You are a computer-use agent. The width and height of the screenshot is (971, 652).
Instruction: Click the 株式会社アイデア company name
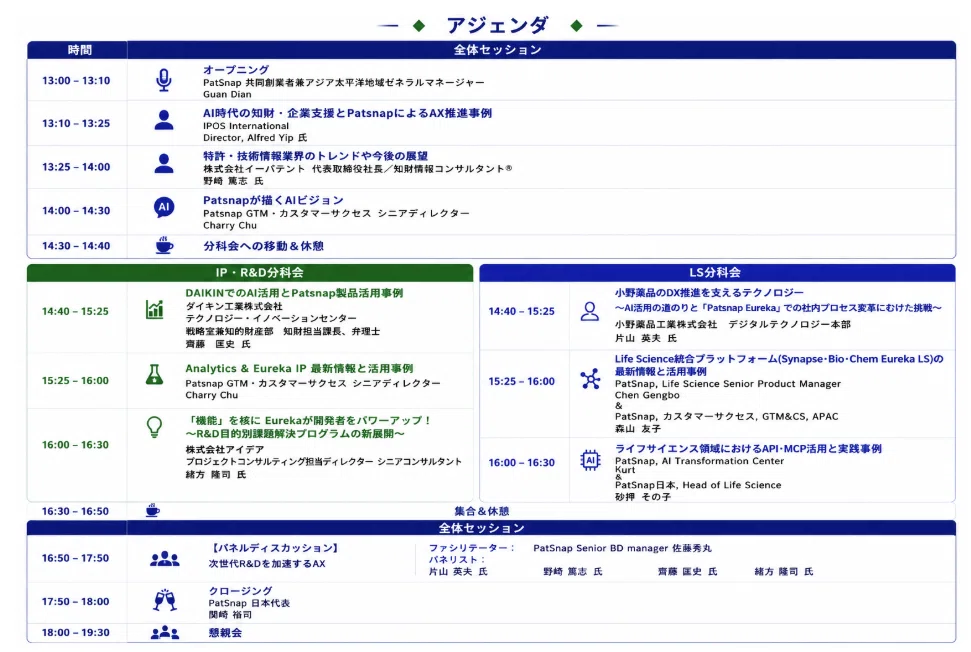225,449
